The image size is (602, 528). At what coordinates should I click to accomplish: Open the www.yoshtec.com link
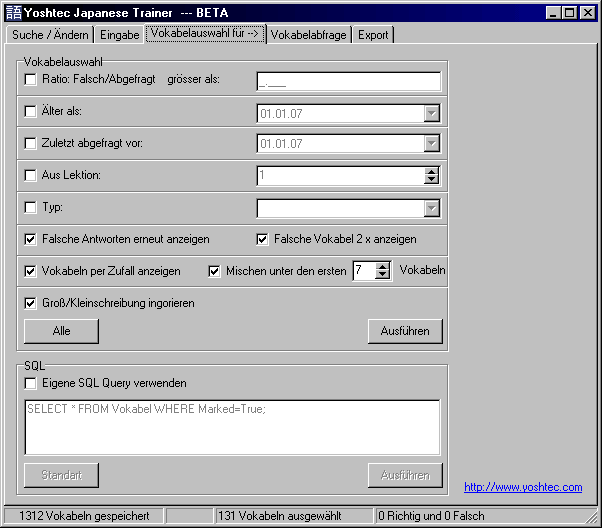click(x=523, y=487)
